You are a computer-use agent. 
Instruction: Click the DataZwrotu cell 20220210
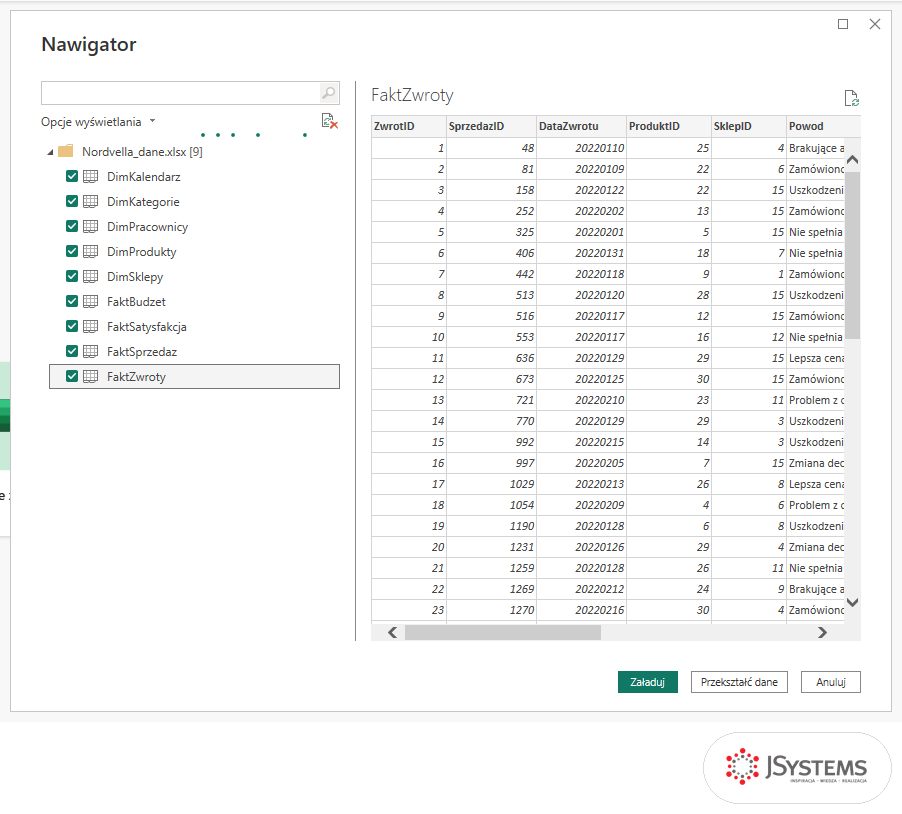(x=582, y=400)
